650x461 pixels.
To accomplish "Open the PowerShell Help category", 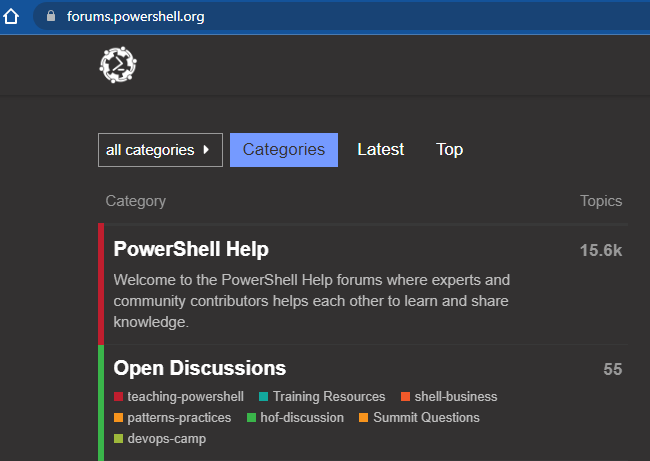I will [x=191, y=249].
